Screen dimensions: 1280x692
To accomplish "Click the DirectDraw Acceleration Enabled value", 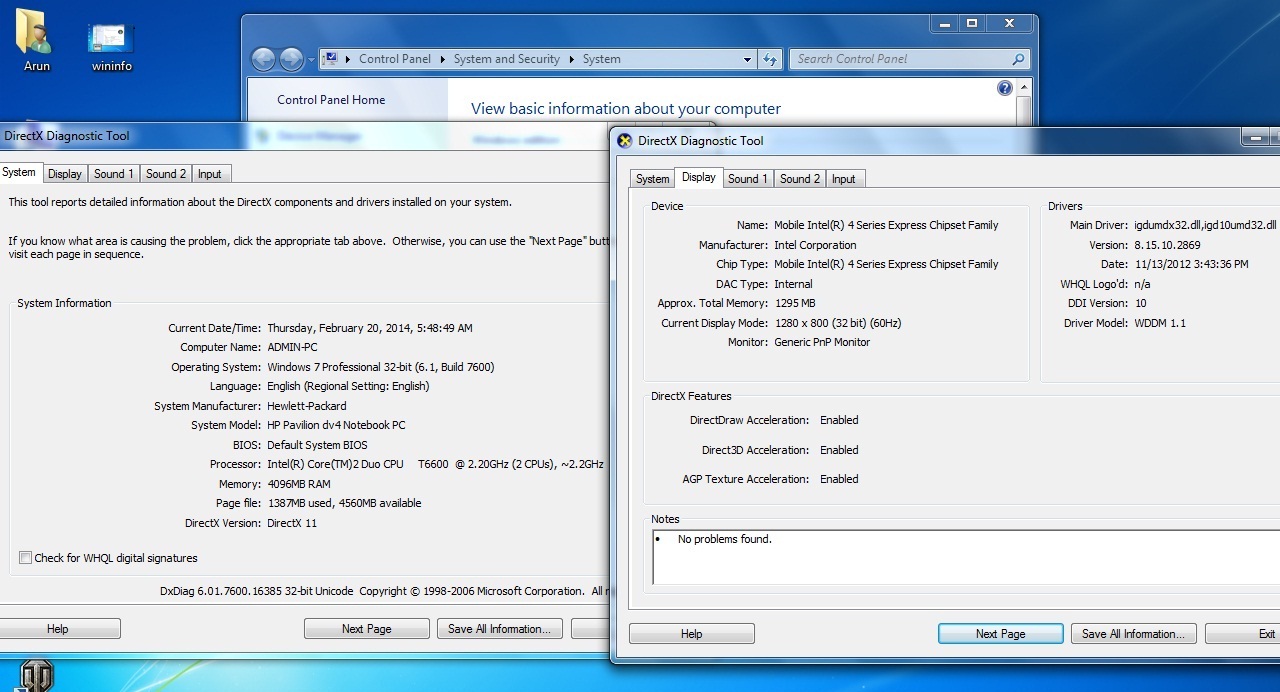I will 839,420.
